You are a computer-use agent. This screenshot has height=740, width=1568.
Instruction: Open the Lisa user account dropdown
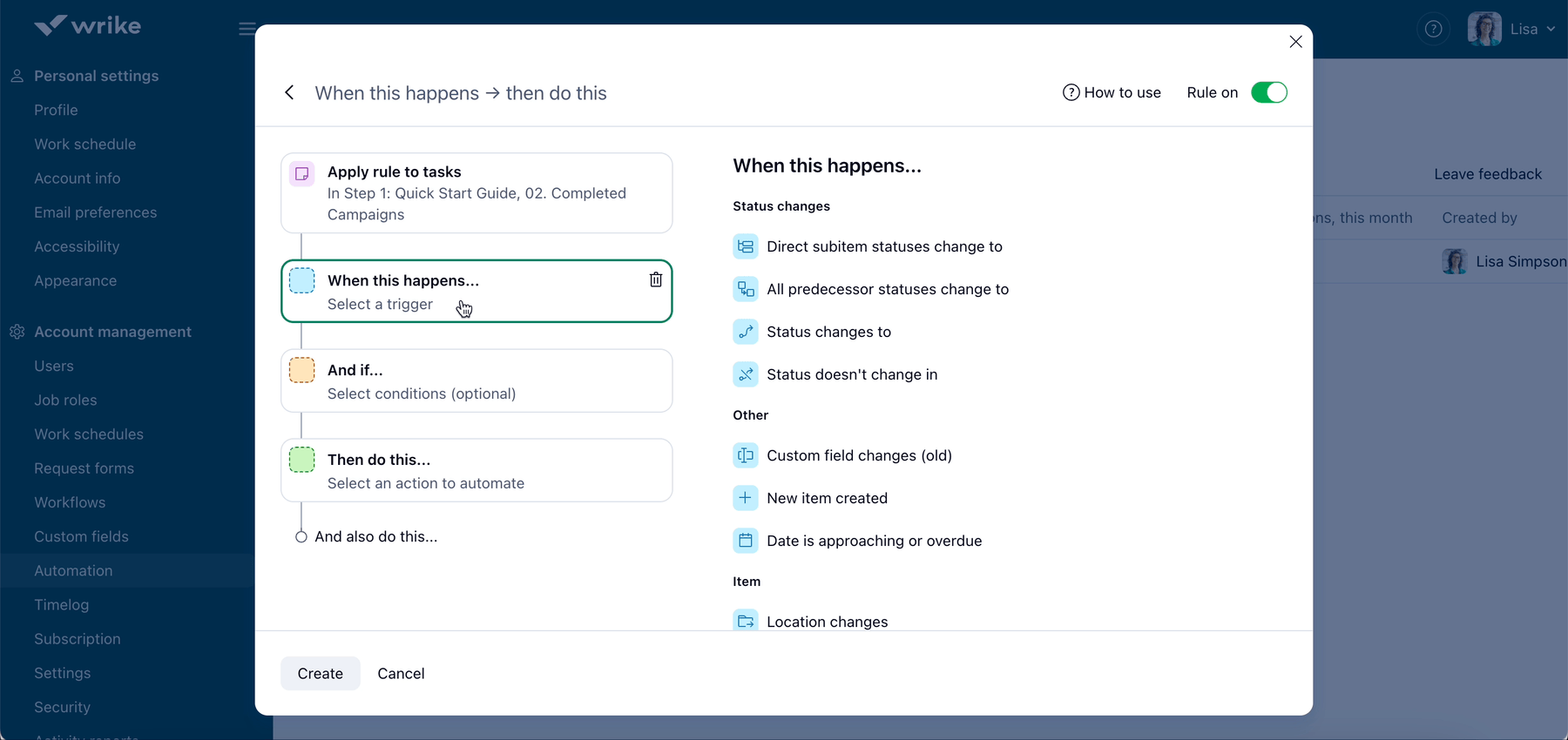coord(1512,29)
